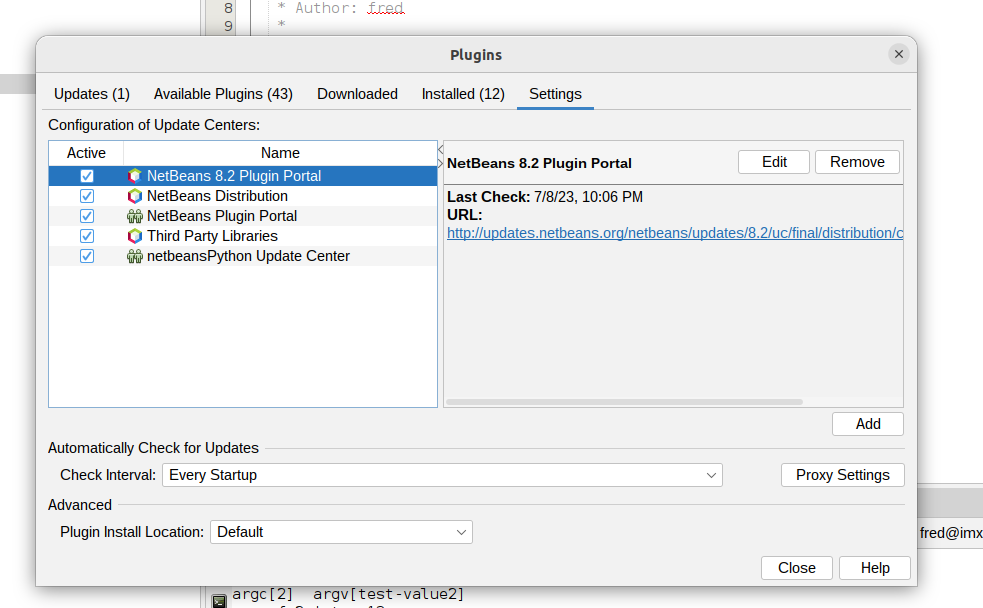Click the horizontal scrollbar in the details pane
Image resolution: width=983 pixels, height=608 pixels.
624,402
